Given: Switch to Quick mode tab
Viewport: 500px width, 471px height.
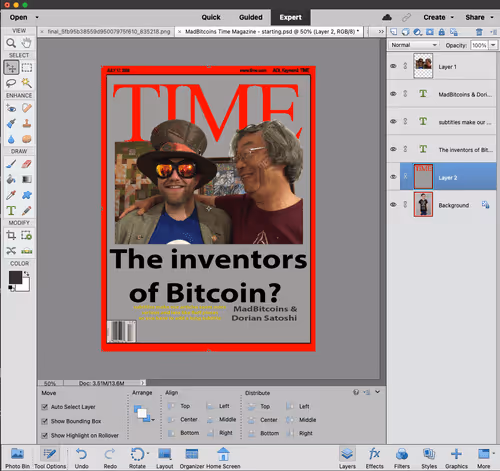Looking at the screenshot, I should [x=211, y=17].
